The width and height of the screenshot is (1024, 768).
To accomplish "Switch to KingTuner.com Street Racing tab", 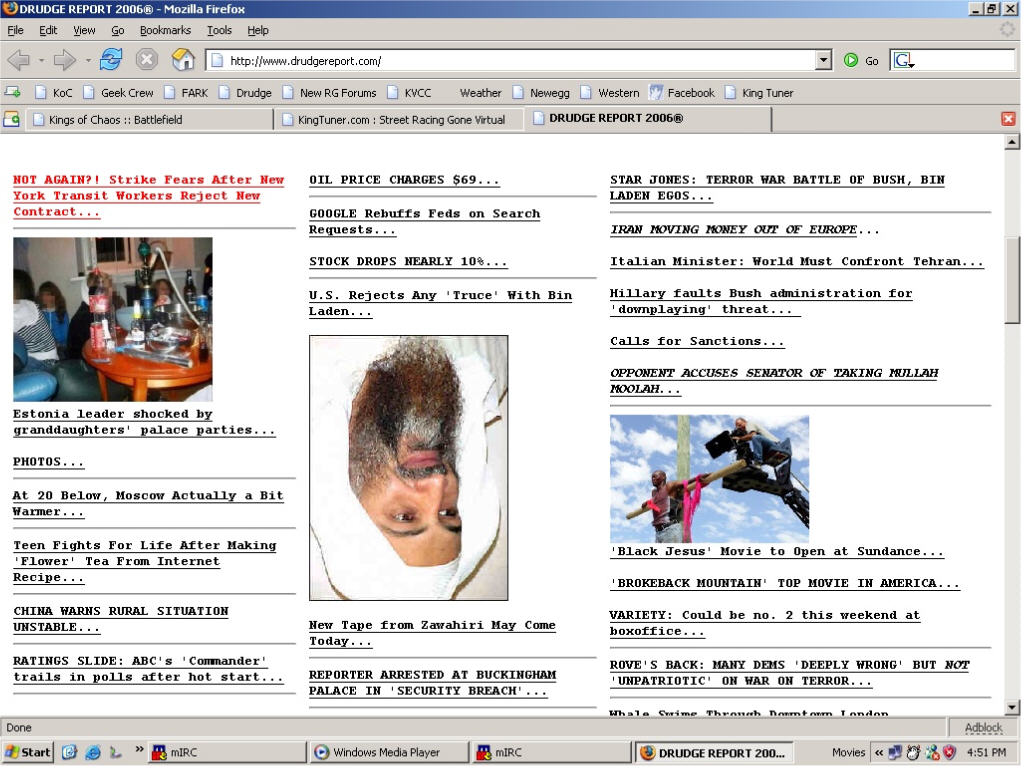I will point(399,120).
